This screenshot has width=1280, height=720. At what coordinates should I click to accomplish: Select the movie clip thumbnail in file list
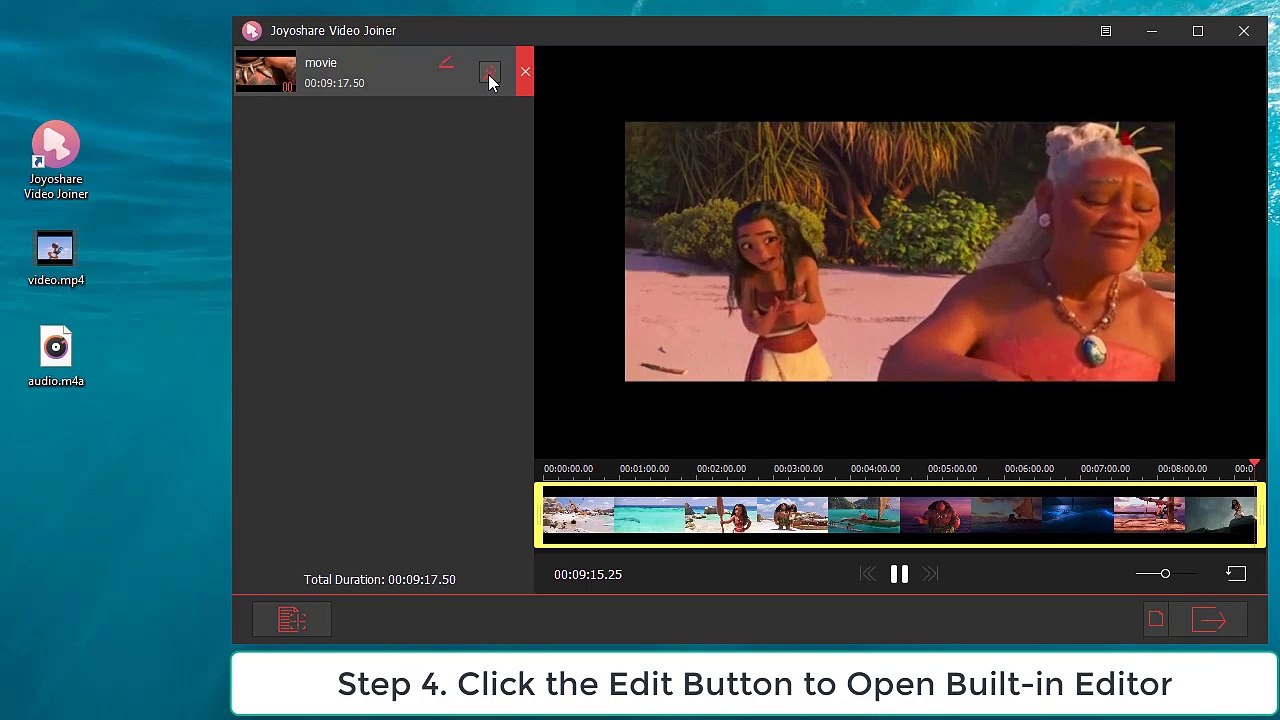(x=266, y=72)
